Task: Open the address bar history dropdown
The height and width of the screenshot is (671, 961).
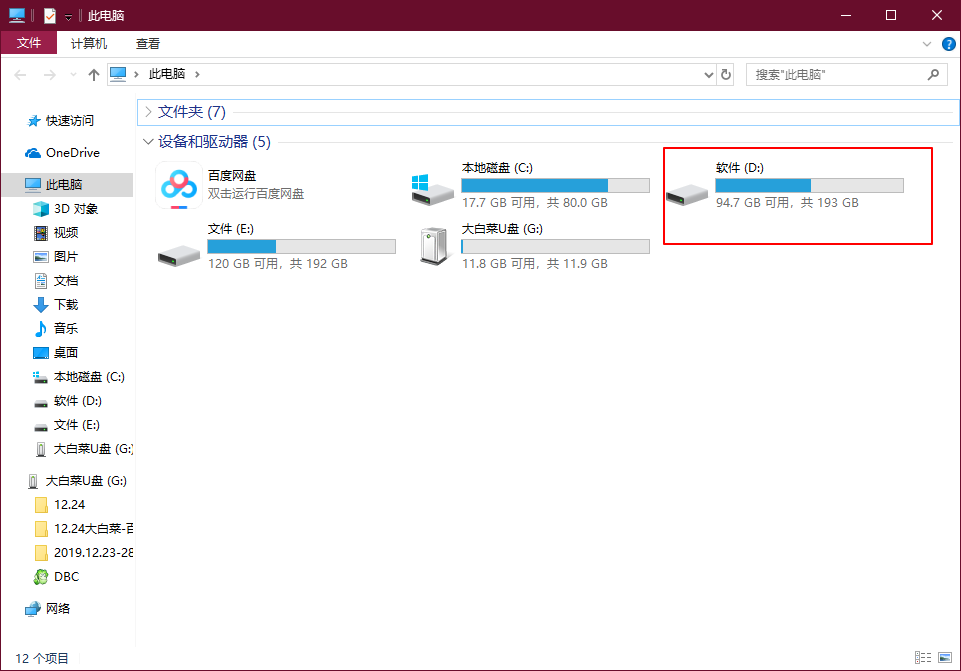Action: [708, 75]
